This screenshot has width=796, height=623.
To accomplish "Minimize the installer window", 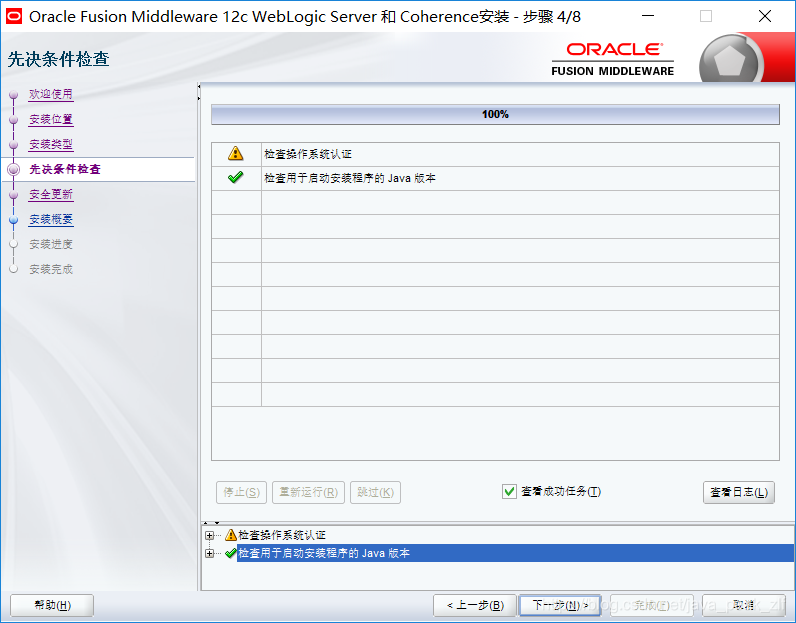I will pos(648,16).
